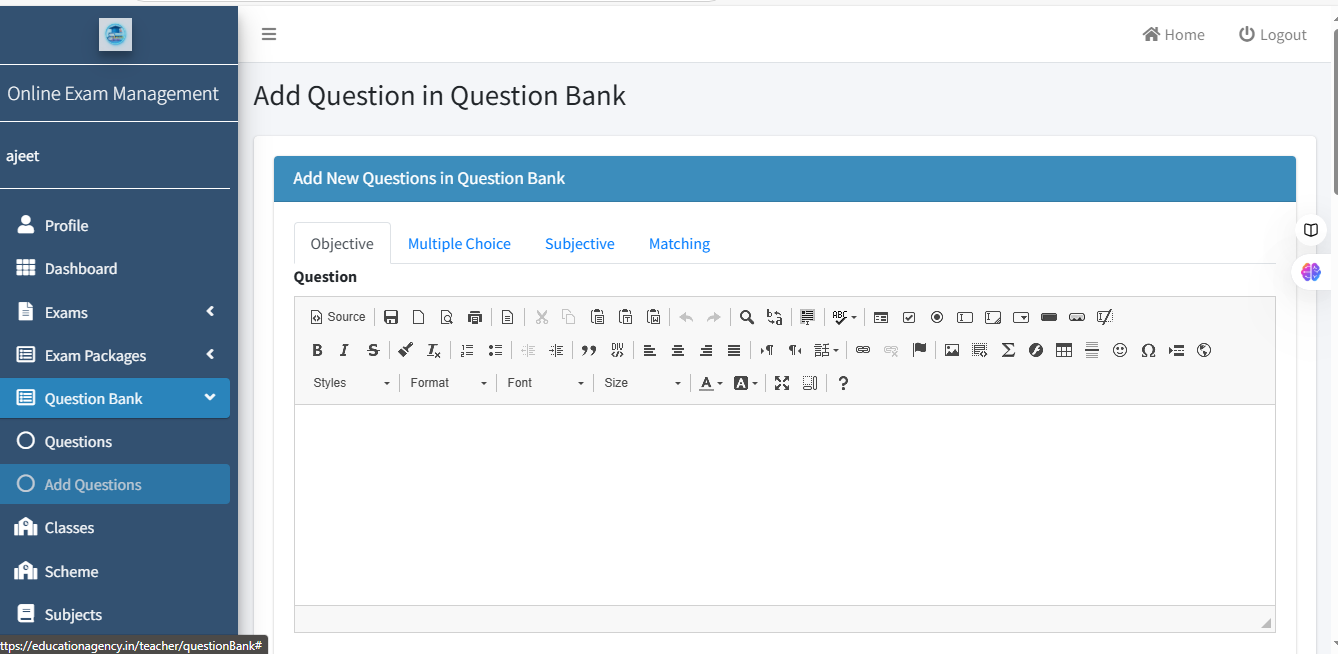Click the Print icon in the editor toolbar
Viewport: 1338px width, 654px height.
point(475,317)
